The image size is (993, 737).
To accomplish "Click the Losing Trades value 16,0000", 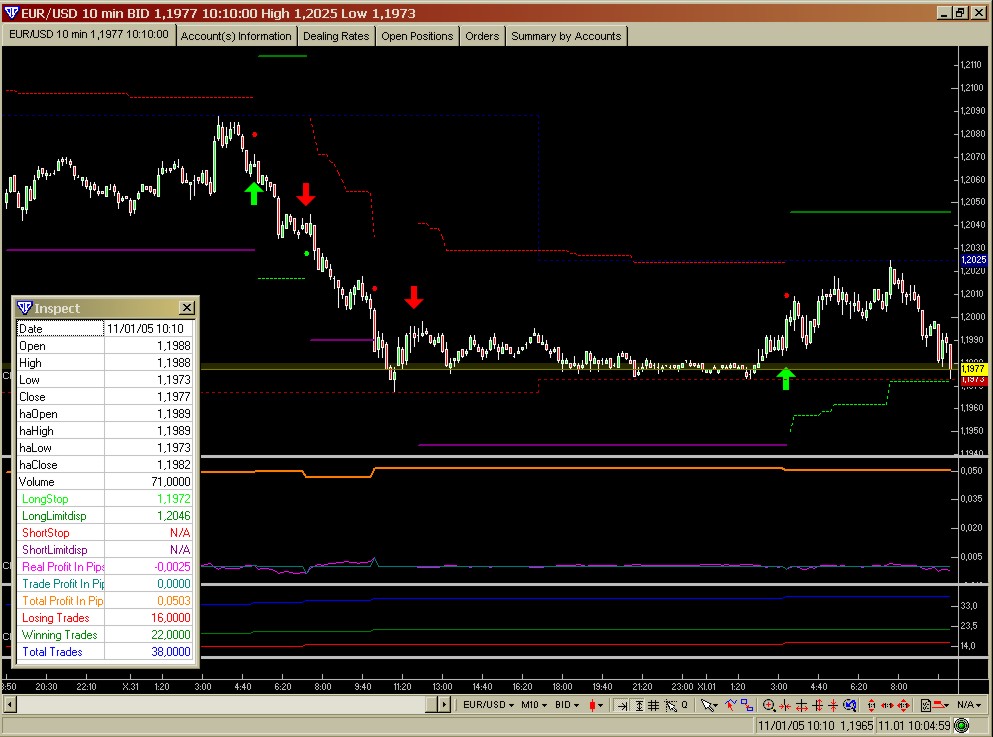I will (x=170, y=618).
